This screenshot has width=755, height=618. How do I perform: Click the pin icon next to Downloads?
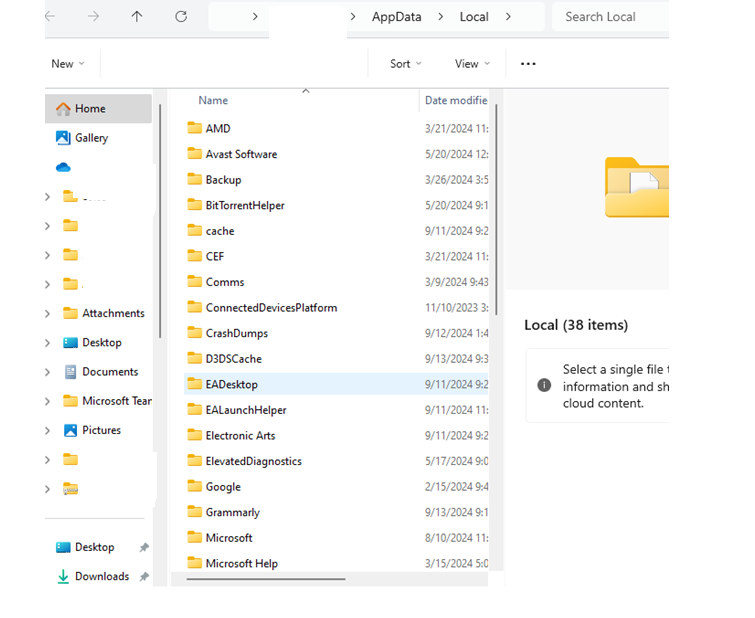[144, 577]
